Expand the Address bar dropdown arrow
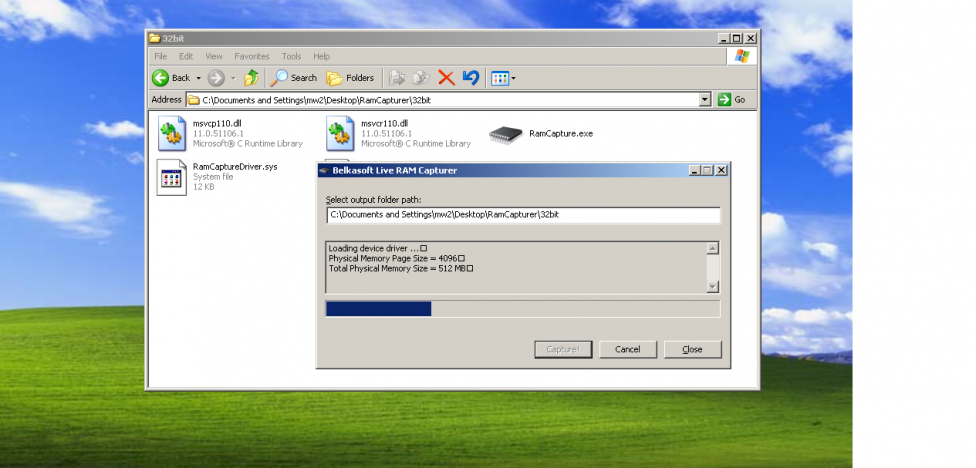 tap(704, 100)
